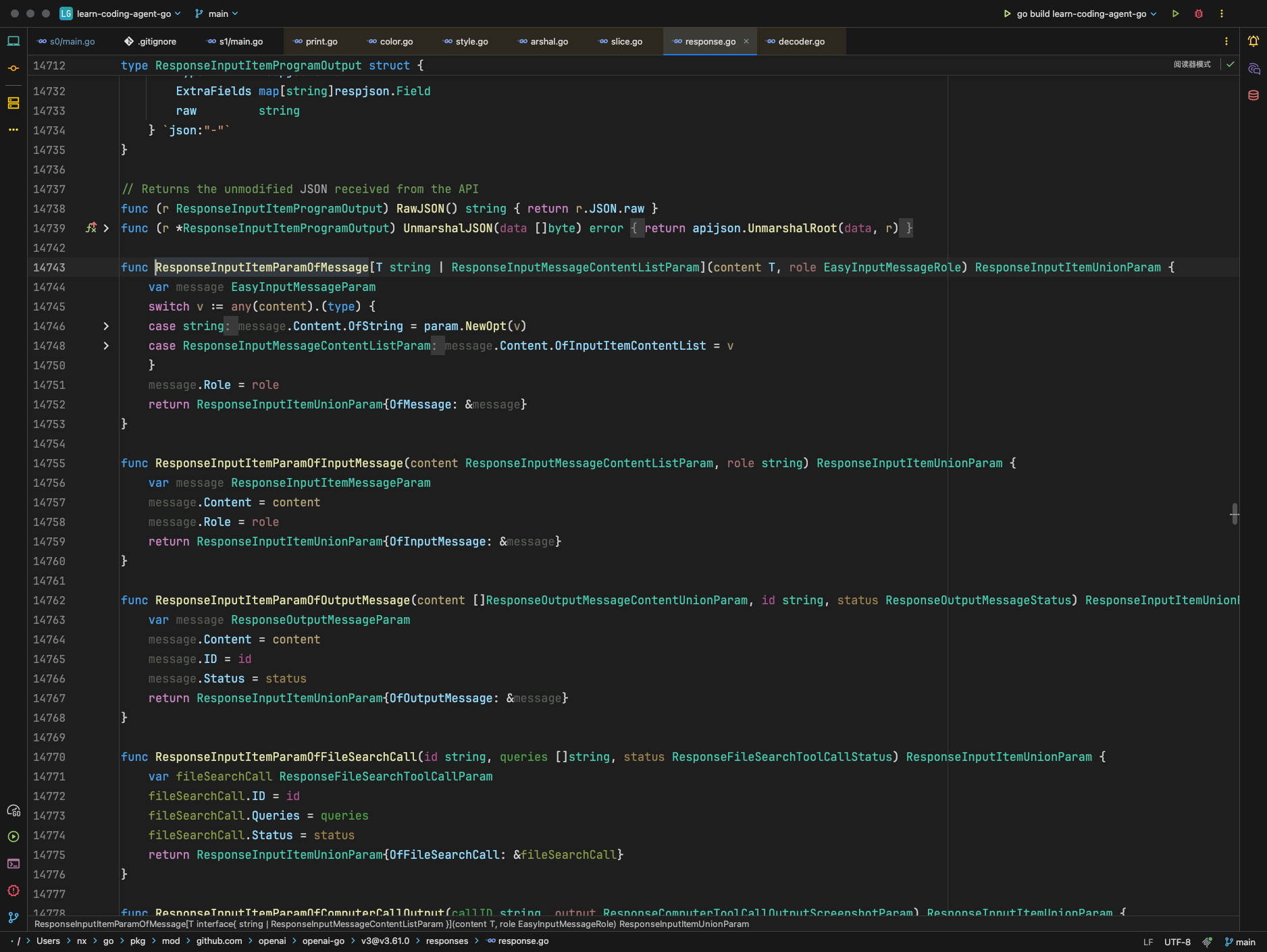Click the Run triangle button in toolbar

click(1175, 14)
